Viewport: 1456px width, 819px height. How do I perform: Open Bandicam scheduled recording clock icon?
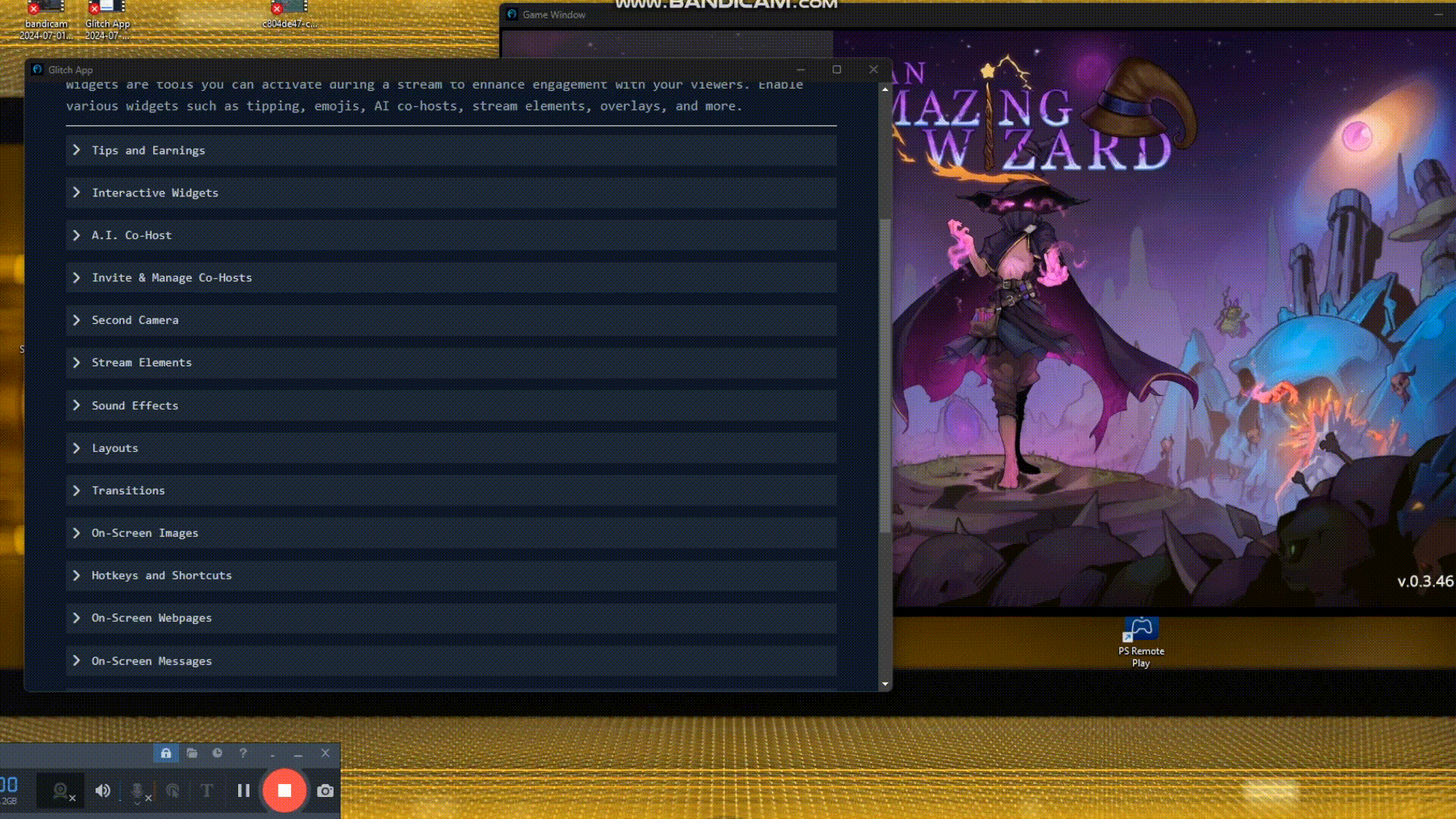(x=218, y=753)
